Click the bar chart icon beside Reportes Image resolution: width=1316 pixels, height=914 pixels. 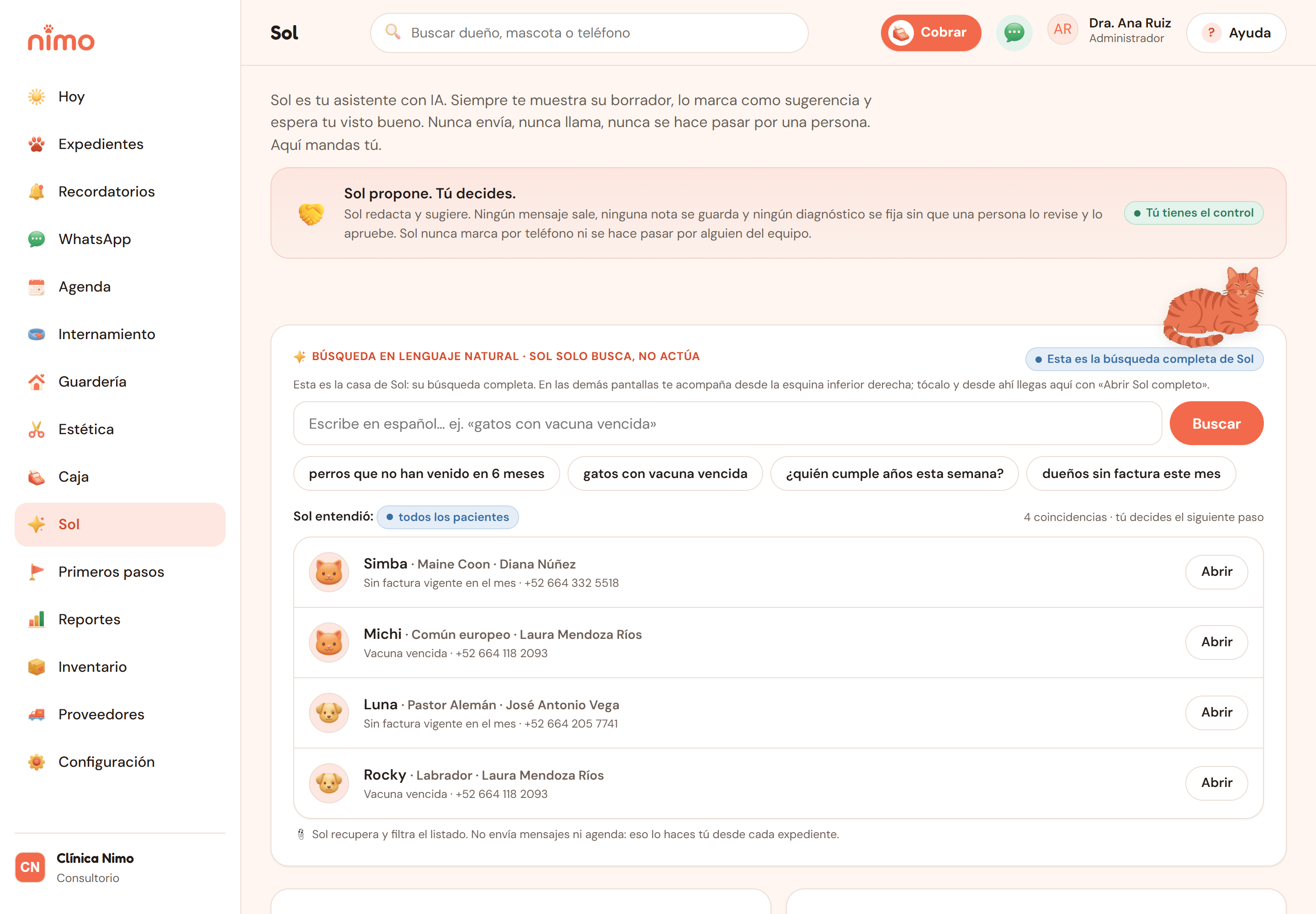37,620
